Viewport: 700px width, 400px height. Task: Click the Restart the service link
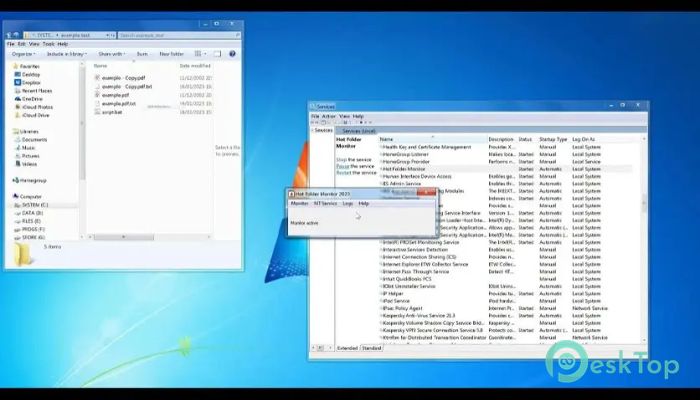pos(344,173)
